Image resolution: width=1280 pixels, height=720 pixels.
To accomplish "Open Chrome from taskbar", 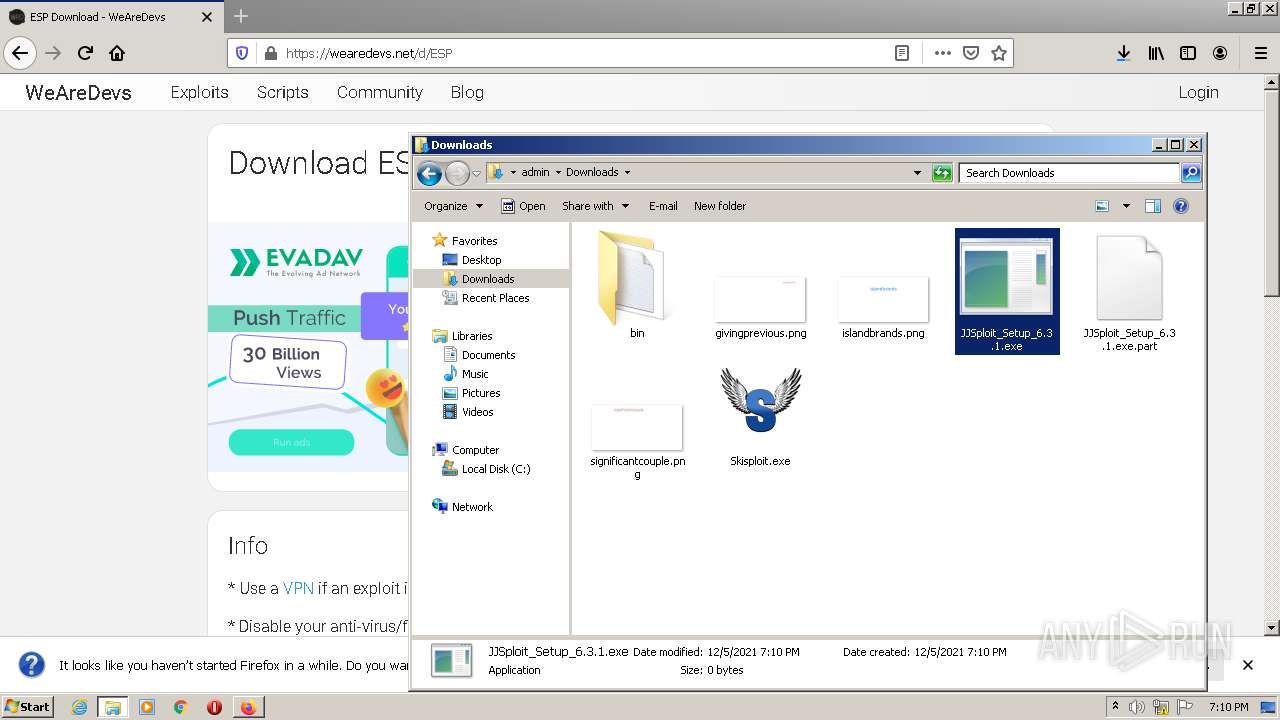I will point(180,707).
